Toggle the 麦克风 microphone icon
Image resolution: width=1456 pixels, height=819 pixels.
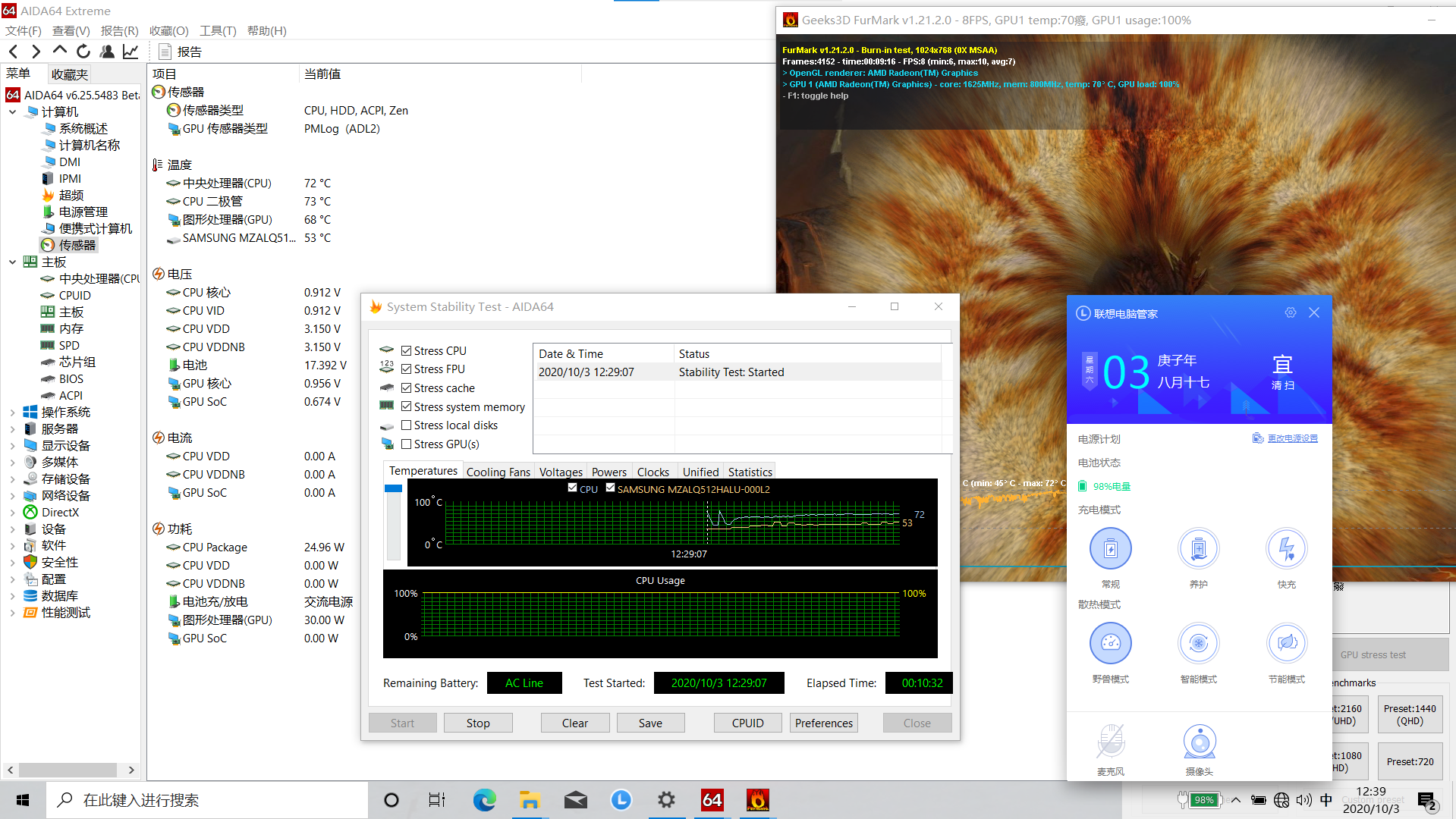[1110, 742]
